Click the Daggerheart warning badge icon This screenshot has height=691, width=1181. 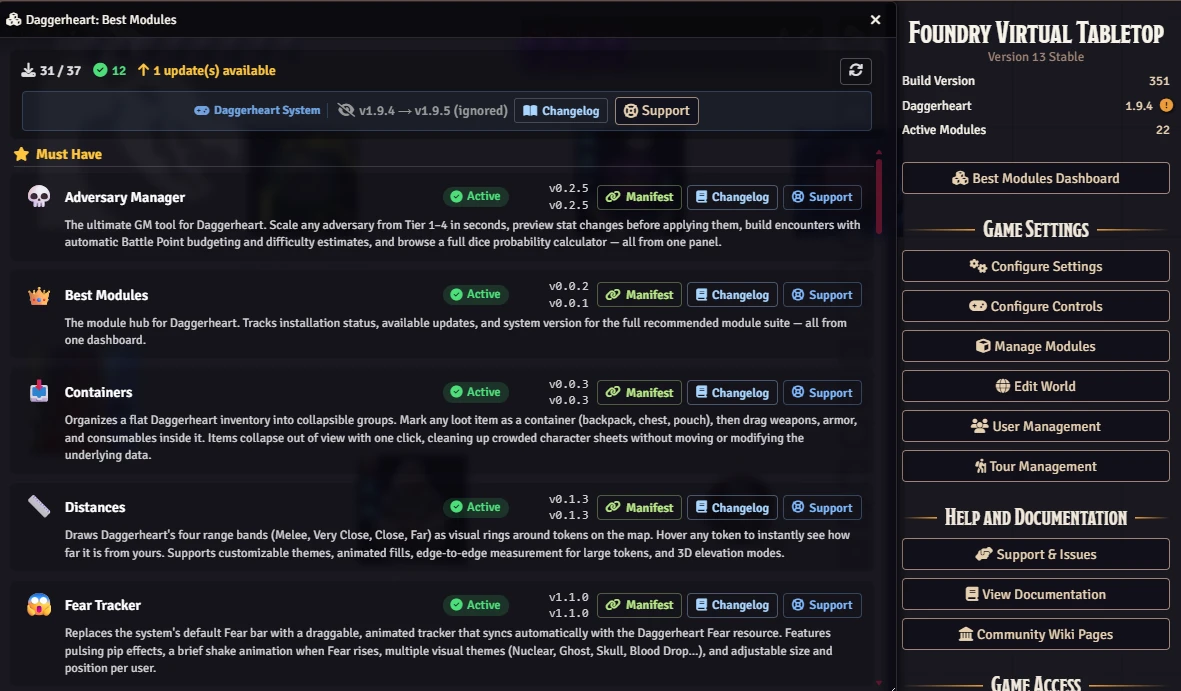[1166, 105]
